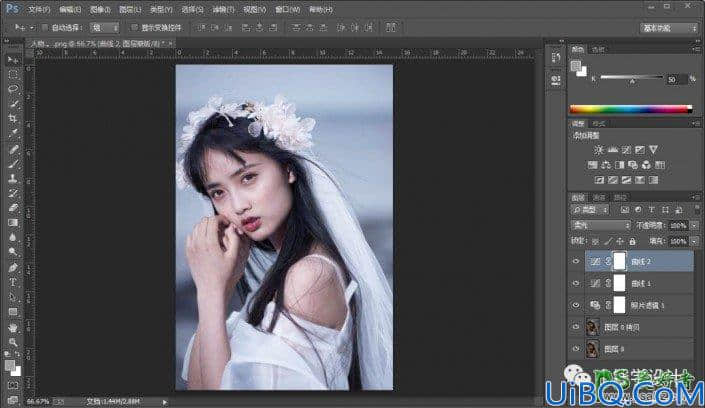Enable the 自动选择 checkbox
Screen dimensions: 705x408
click(x=45, y=27)
